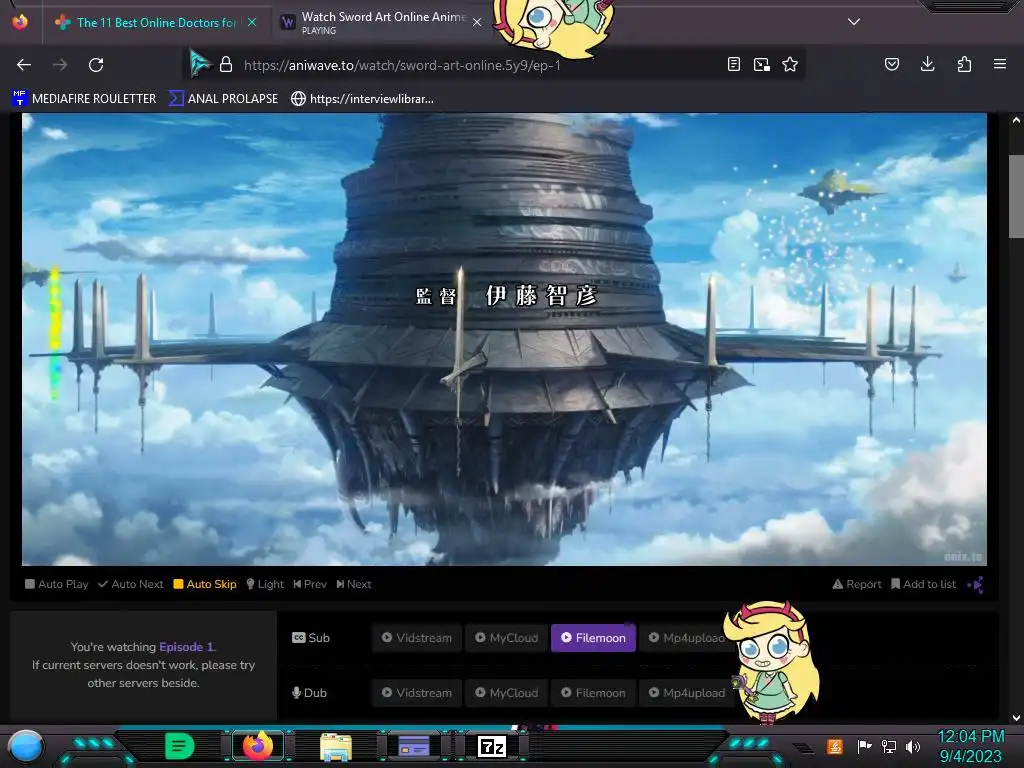Image resolution: width=1024 pixels, height=768 pixels.
Task: Click the volume speaker tray icon
Action: coord(913,746)
